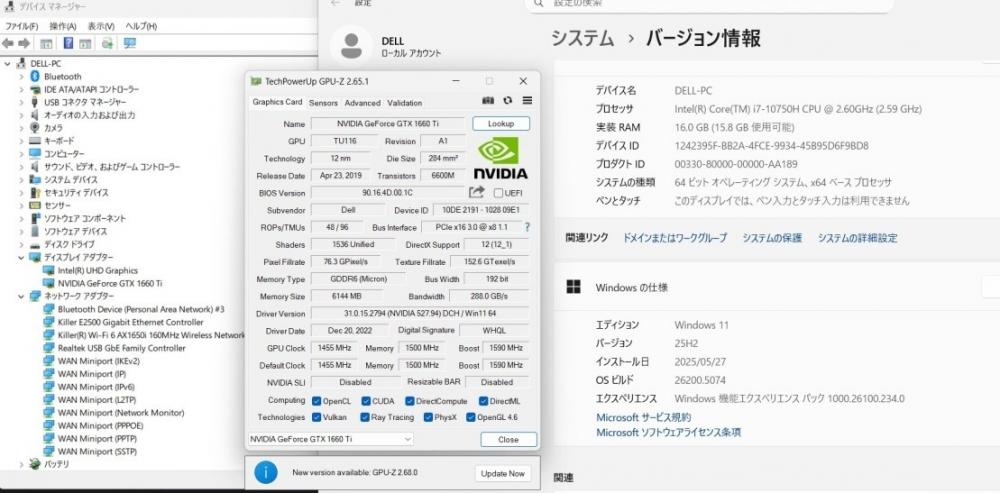Click the Intel(R) UHD Graphics adapter icon
Viewport: 1000px width, 493px height.
[48, 270]
